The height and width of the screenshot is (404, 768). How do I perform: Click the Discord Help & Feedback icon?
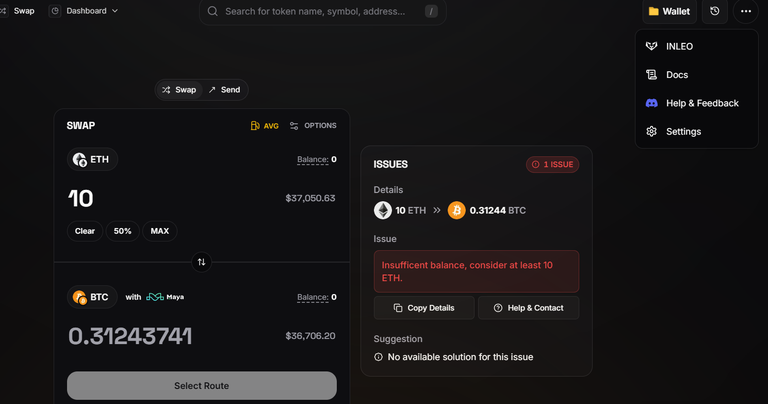click(x=651, y=103)
